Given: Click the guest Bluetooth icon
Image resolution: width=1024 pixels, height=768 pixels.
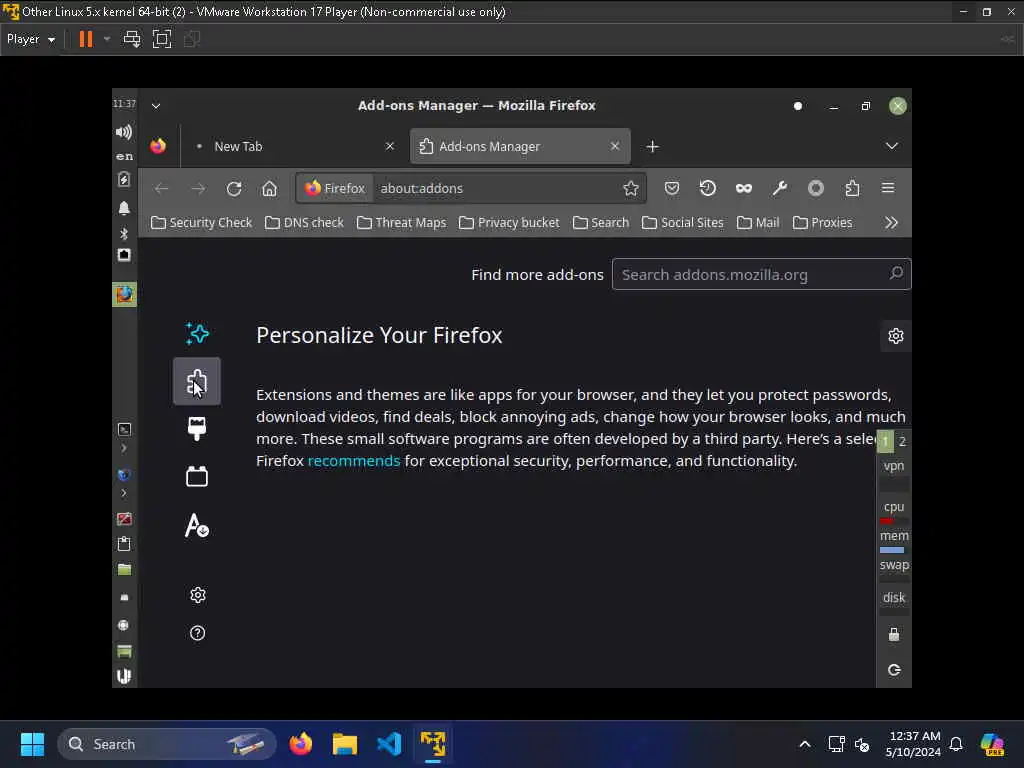Looking at the screenshot, I should (x=124, y=233).
